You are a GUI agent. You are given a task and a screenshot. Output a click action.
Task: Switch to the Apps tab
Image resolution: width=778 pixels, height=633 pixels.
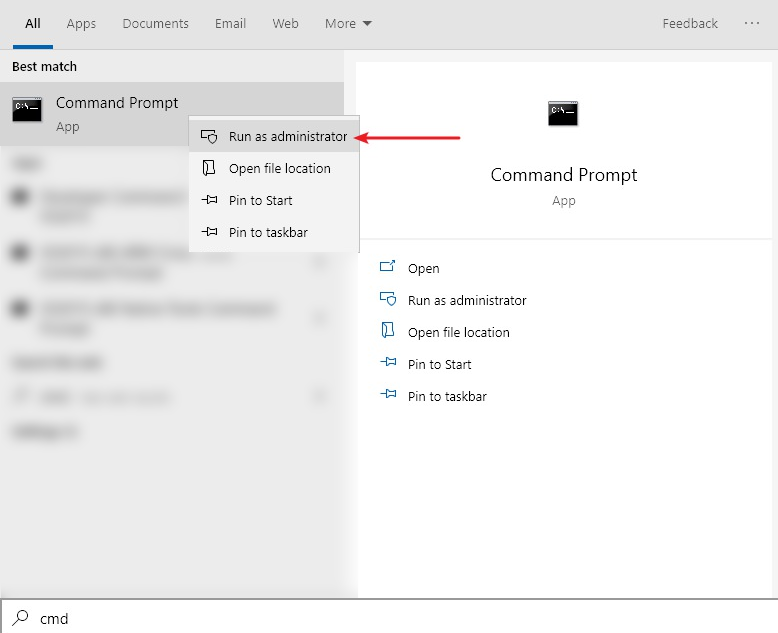[x=81, y=23]
